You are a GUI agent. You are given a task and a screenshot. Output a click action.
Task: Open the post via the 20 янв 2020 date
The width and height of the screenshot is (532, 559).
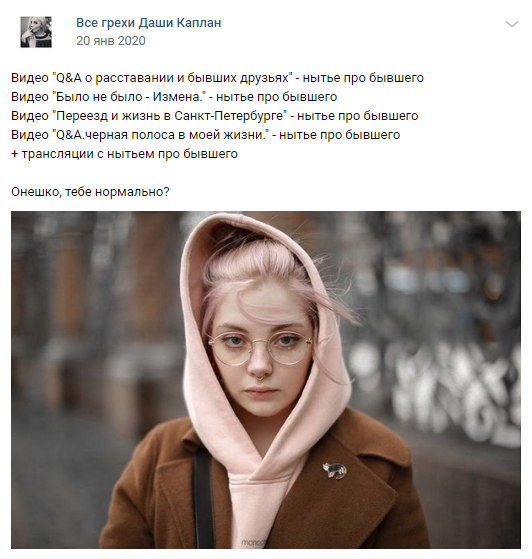pyautogui.click(x=111, y=41)
